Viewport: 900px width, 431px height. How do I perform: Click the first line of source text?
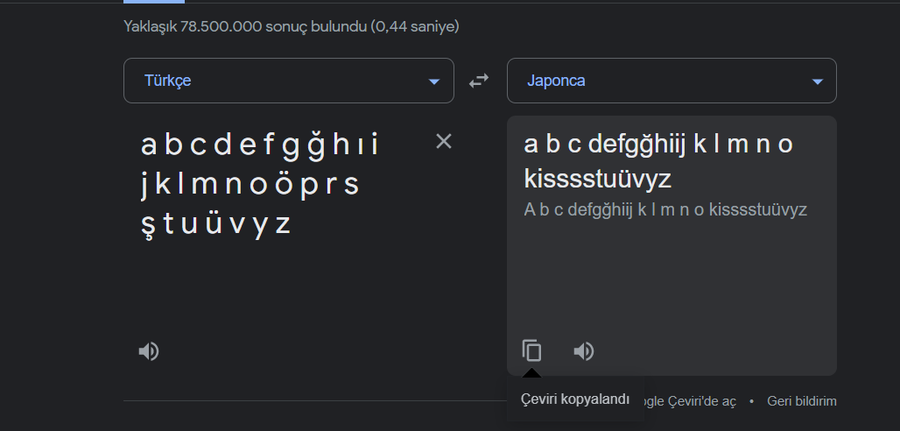pos(260,145)
